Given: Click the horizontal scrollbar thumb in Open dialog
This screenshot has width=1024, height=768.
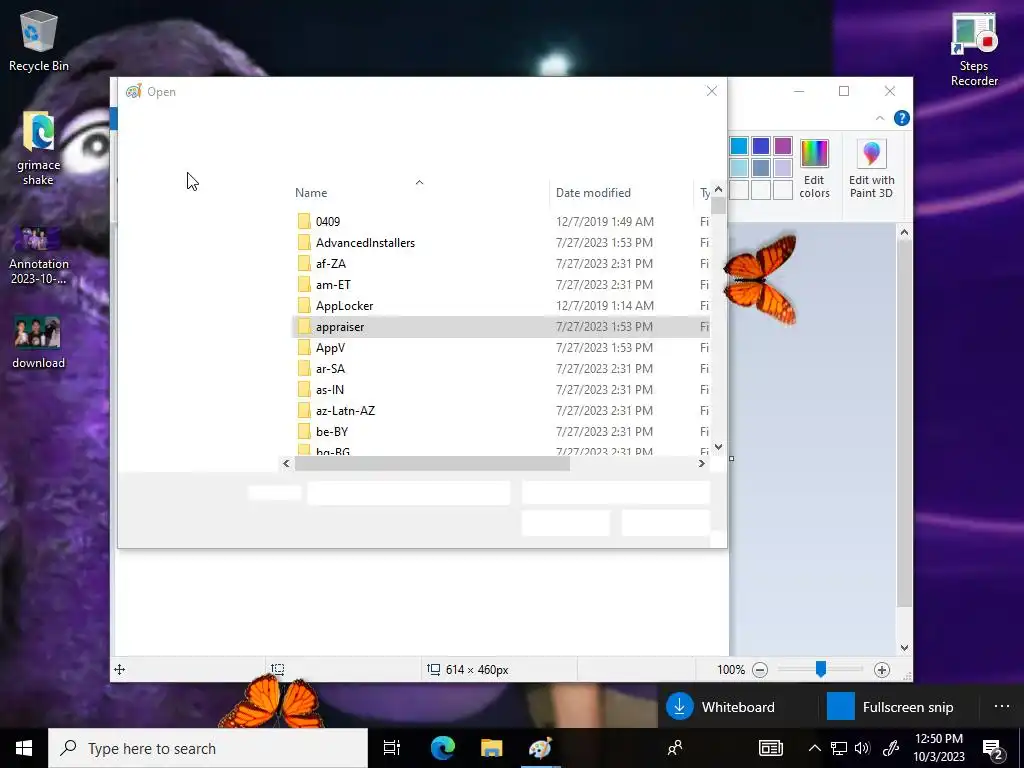Looking at the screenshot, I should click(x=432, y=463).
